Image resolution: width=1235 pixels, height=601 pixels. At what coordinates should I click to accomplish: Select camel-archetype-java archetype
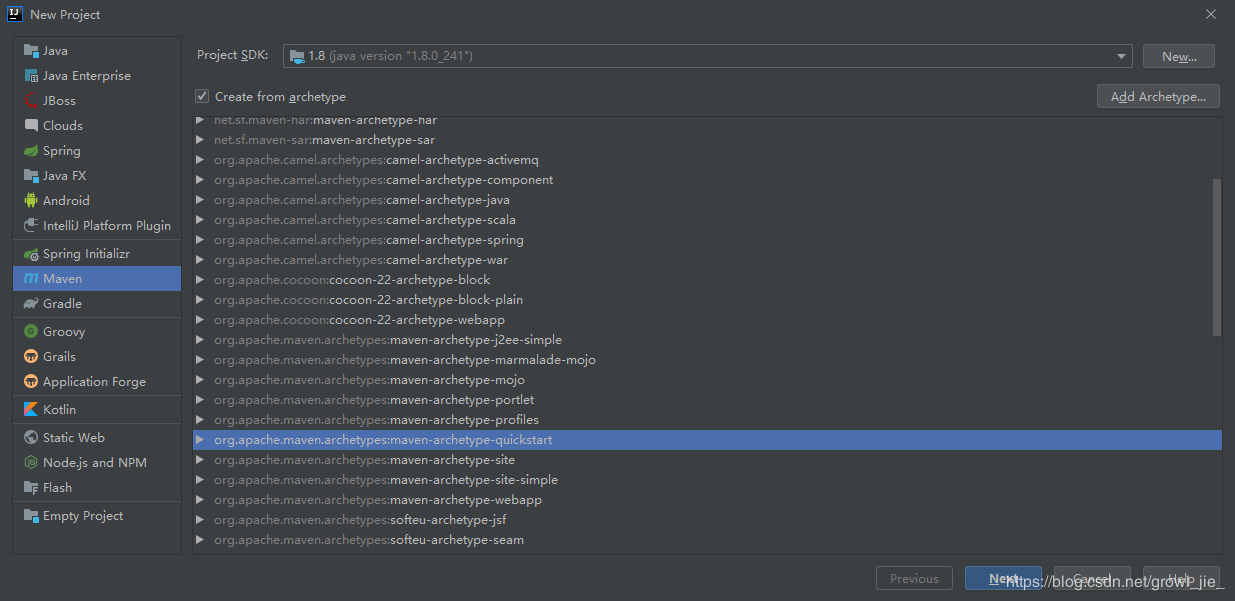[x=707, y=200]
